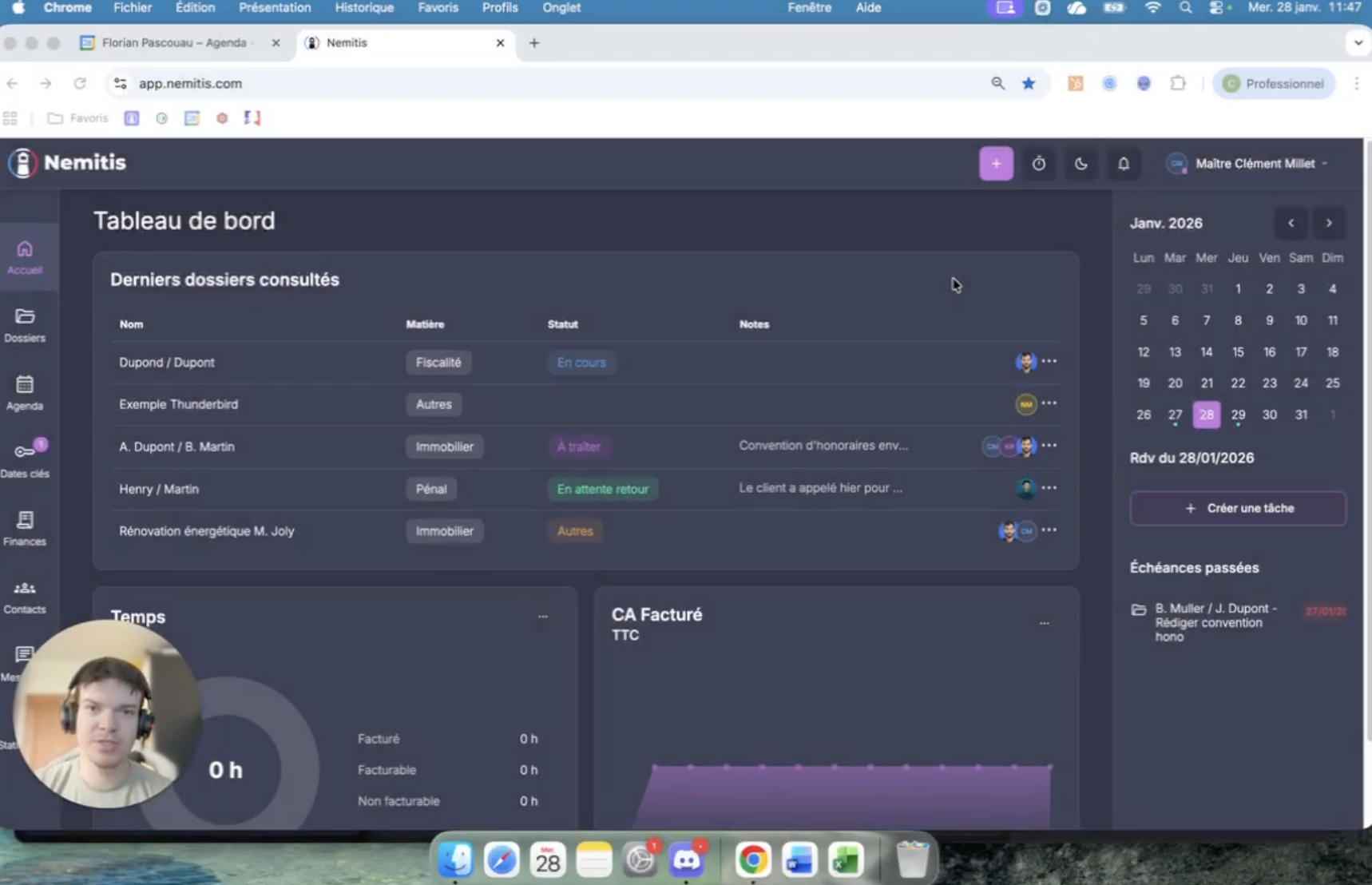Start the timer stopwatch icon
Image resolution: width=1372 pixels, height=885 pixels.
(x=1038, y=164)
